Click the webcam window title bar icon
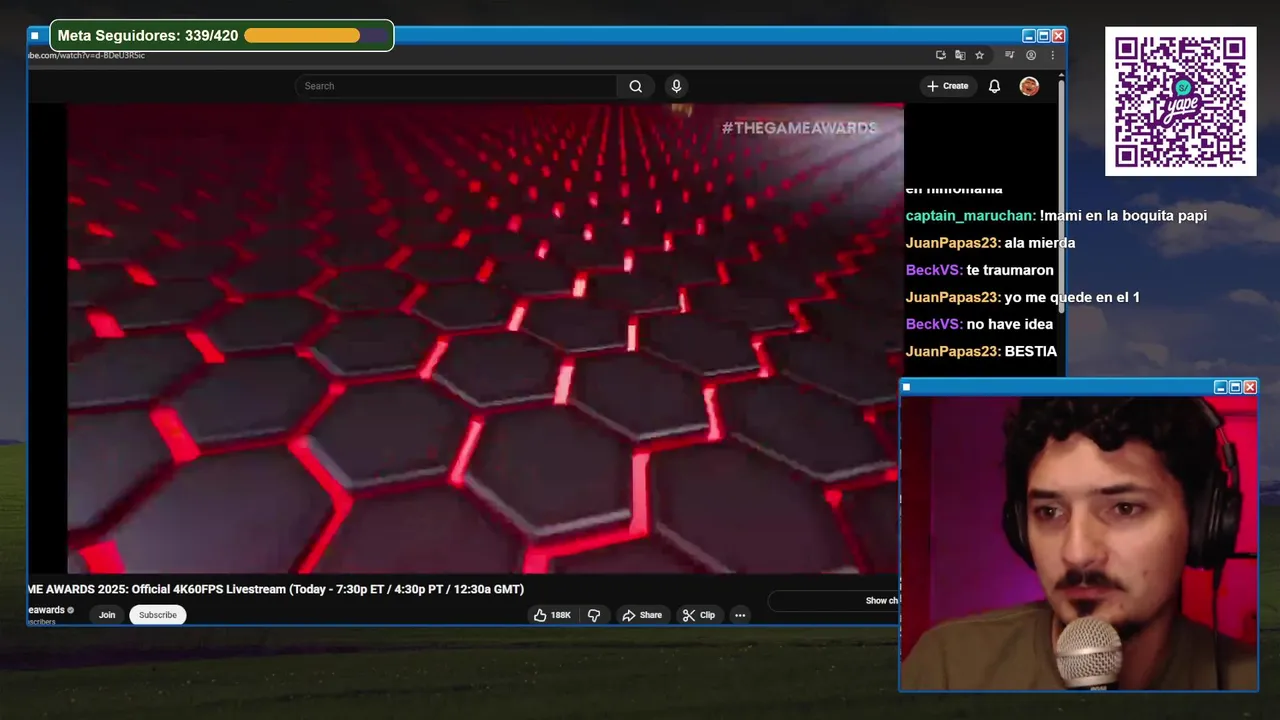This screenshot has width=1280, height=720. point(907,387)
